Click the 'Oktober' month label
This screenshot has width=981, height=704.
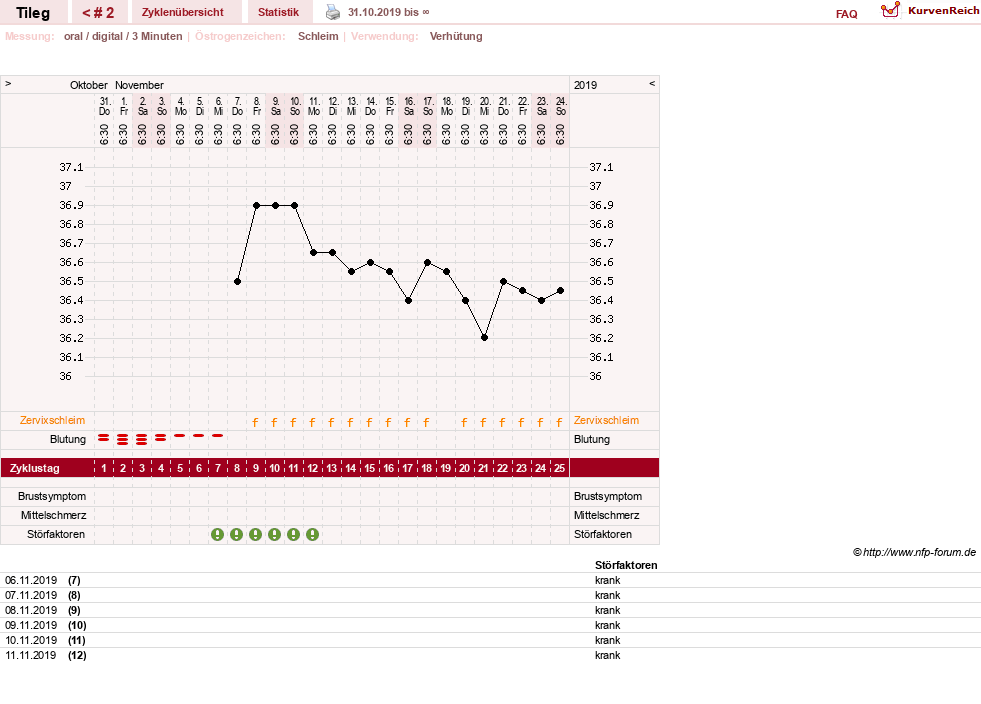[89, 85]
